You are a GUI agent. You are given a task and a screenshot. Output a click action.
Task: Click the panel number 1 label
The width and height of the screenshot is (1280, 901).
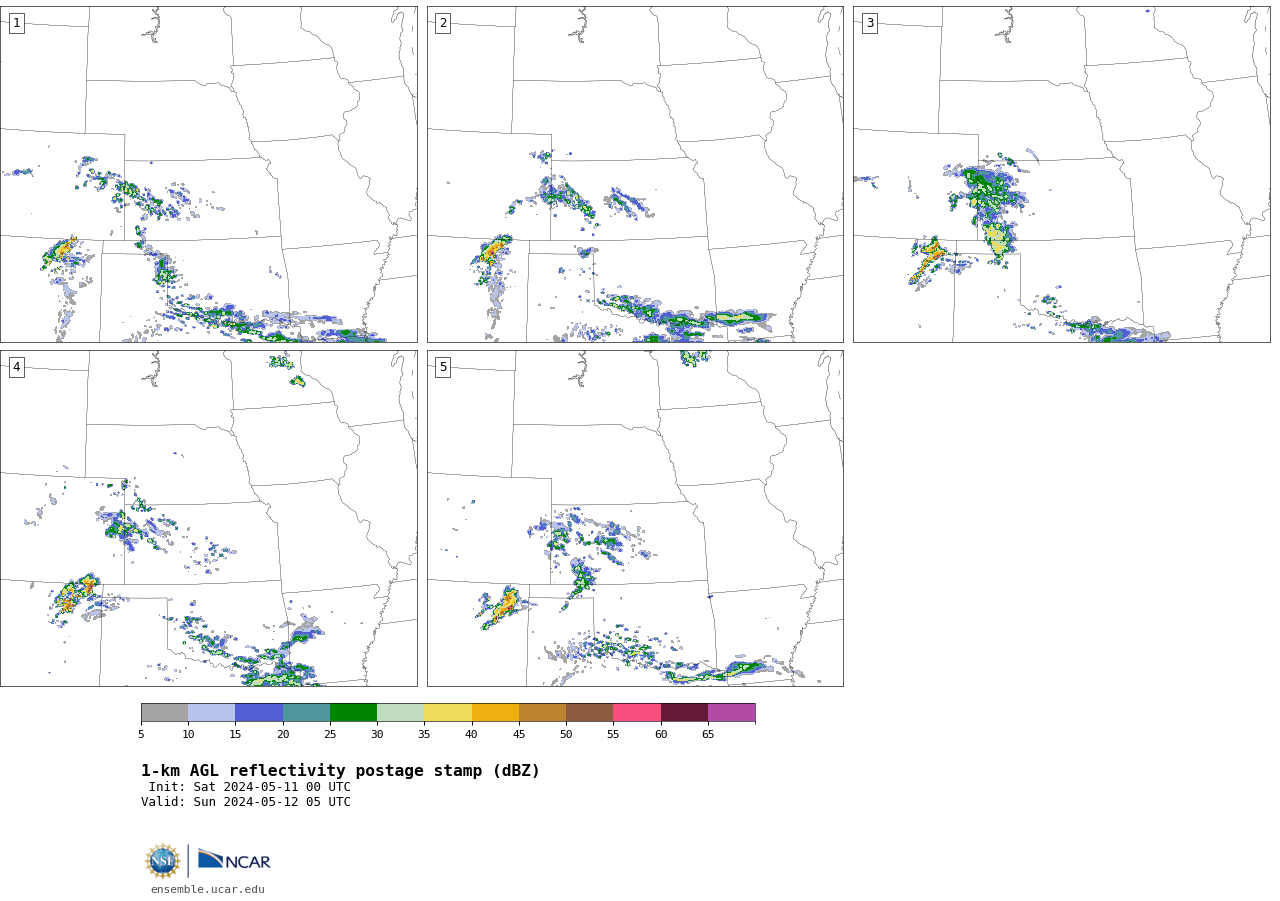coord(16,23)
